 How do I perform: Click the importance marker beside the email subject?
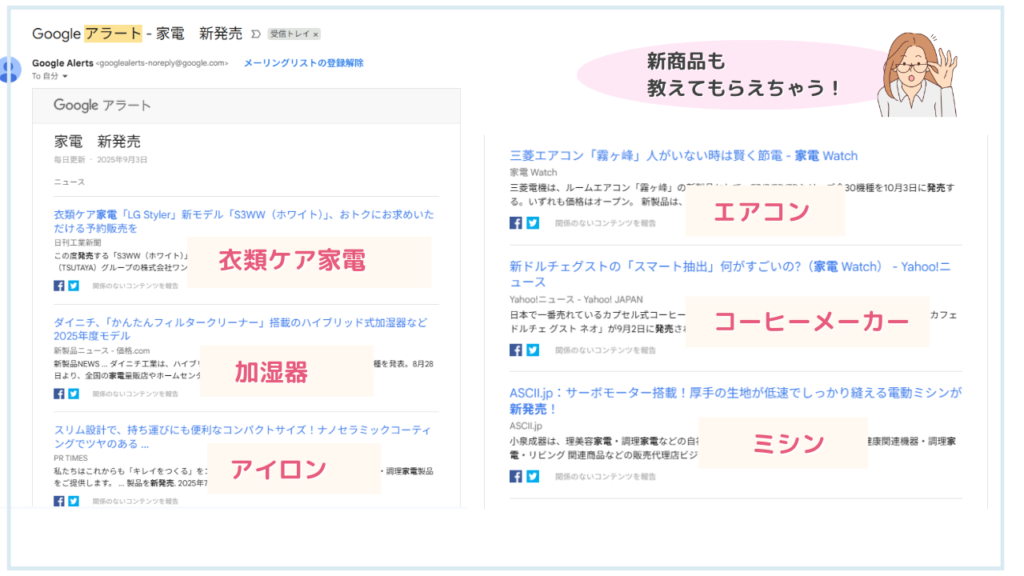tap(256, 34)
